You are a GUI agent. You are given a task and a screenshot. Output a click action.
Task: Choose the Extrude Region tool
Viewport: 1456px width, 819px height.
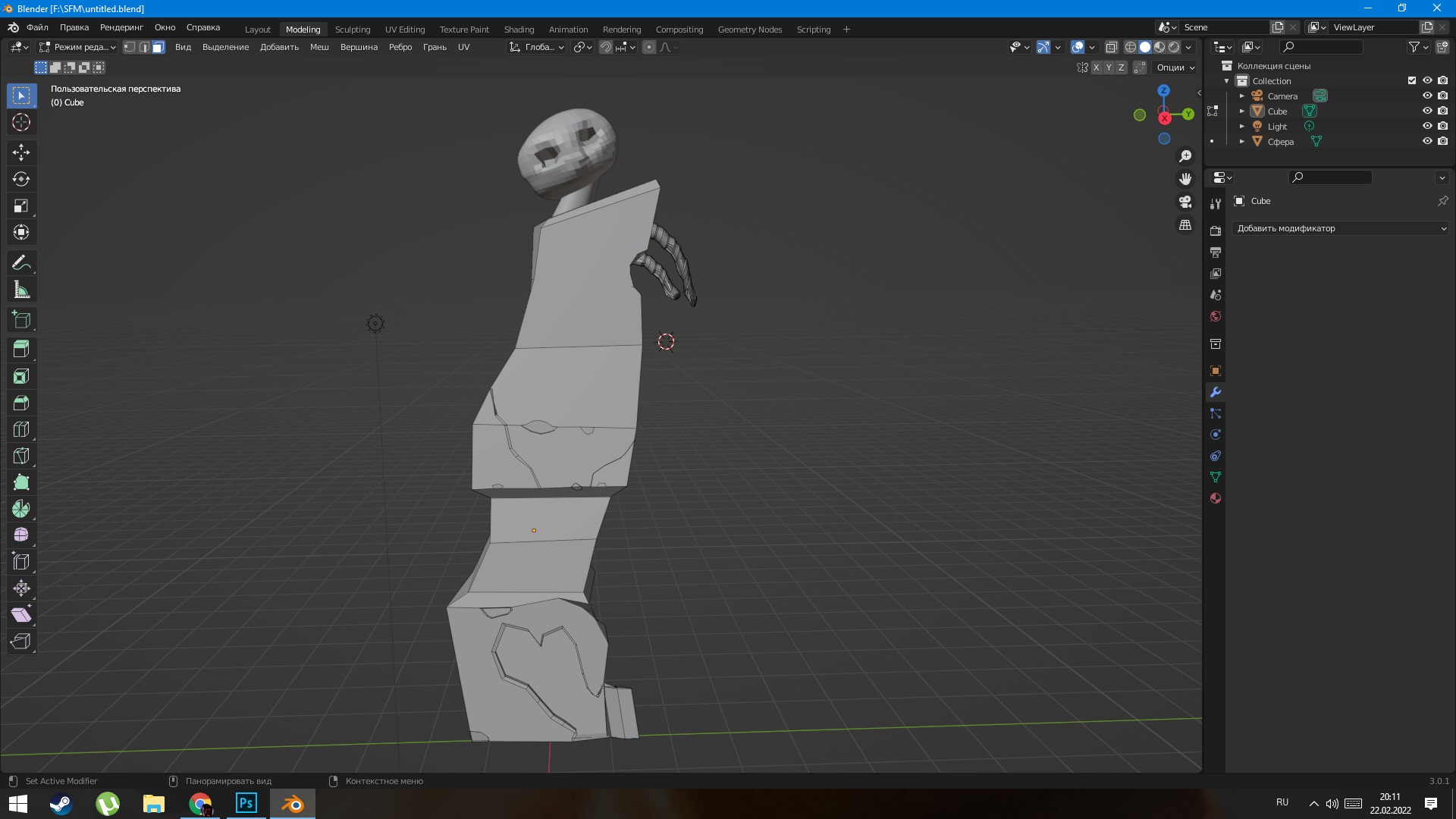coord(21,349)
